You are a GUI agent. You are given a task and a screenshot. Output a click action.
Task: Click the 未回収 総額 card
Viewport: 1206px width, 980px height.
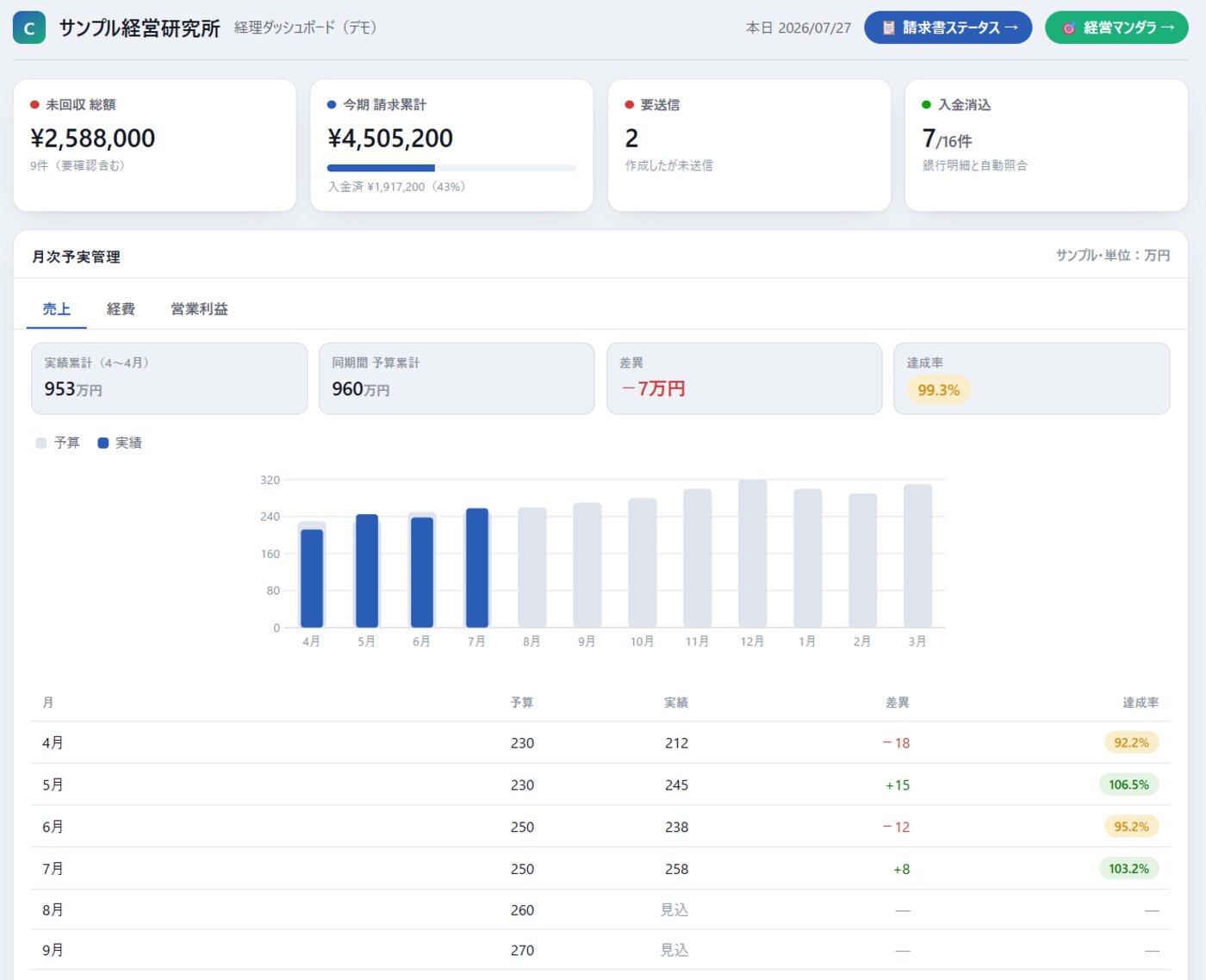155,145
